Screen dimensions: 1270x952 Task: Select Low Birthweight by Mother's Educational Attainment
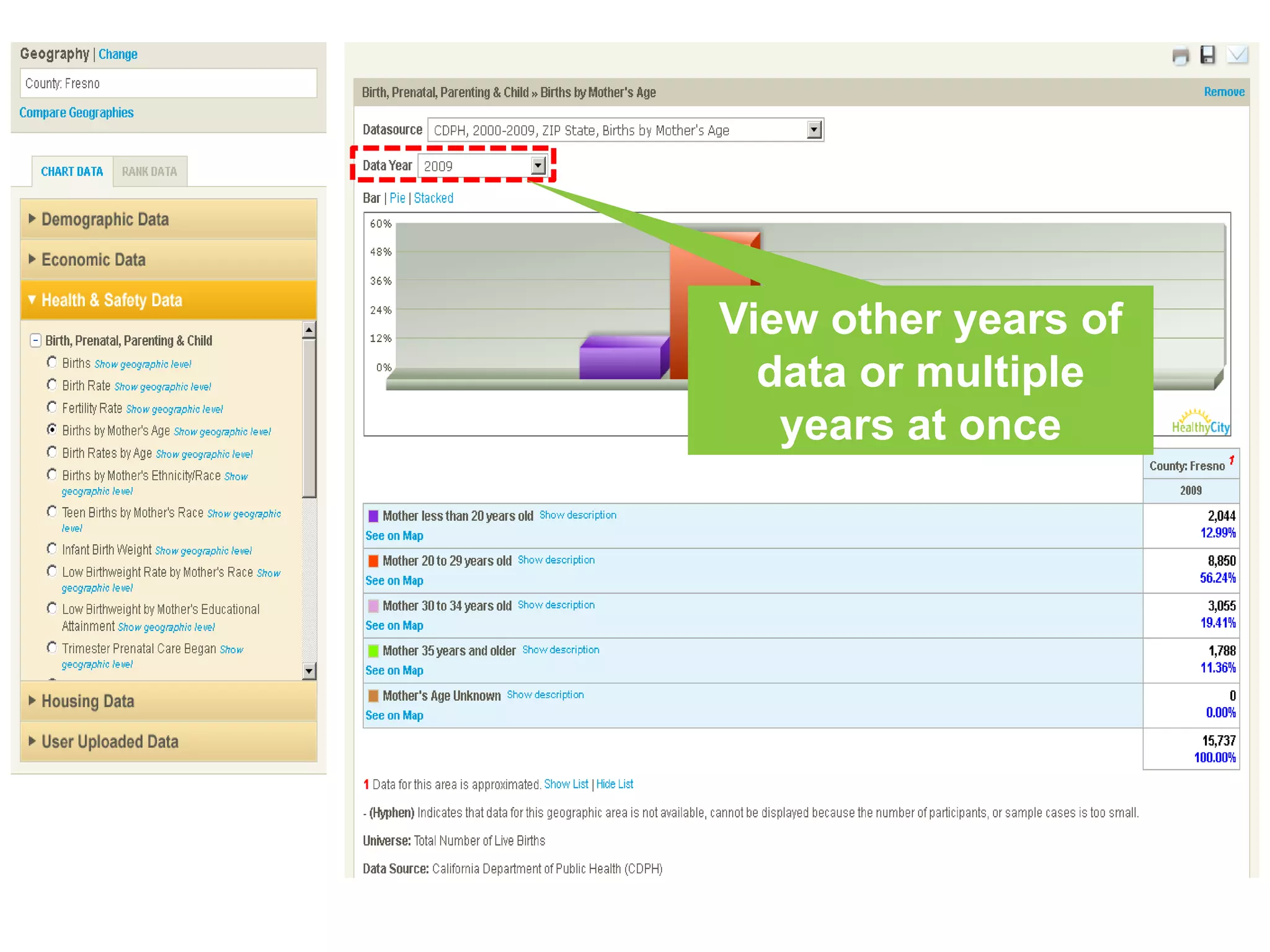click(52, 609)
